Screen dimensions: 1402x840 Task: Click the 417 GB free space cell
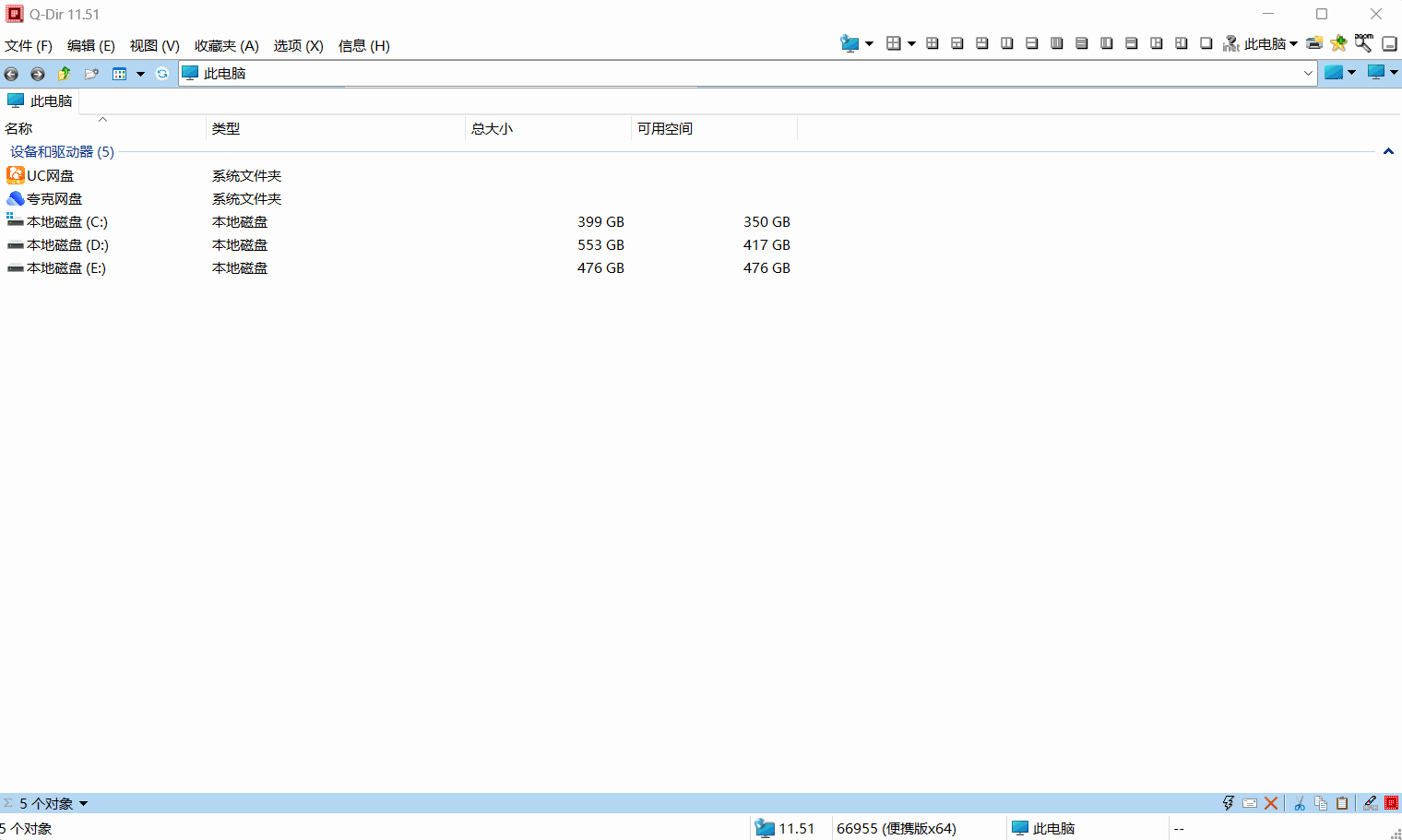pos(766,244)
